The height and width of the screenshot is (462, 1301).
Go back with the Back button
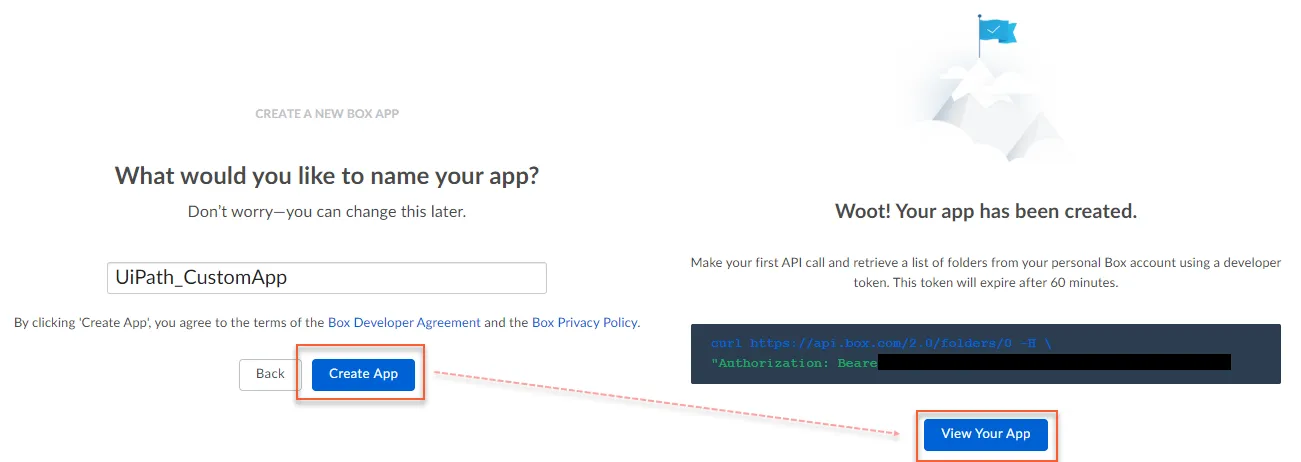[270, 374]
